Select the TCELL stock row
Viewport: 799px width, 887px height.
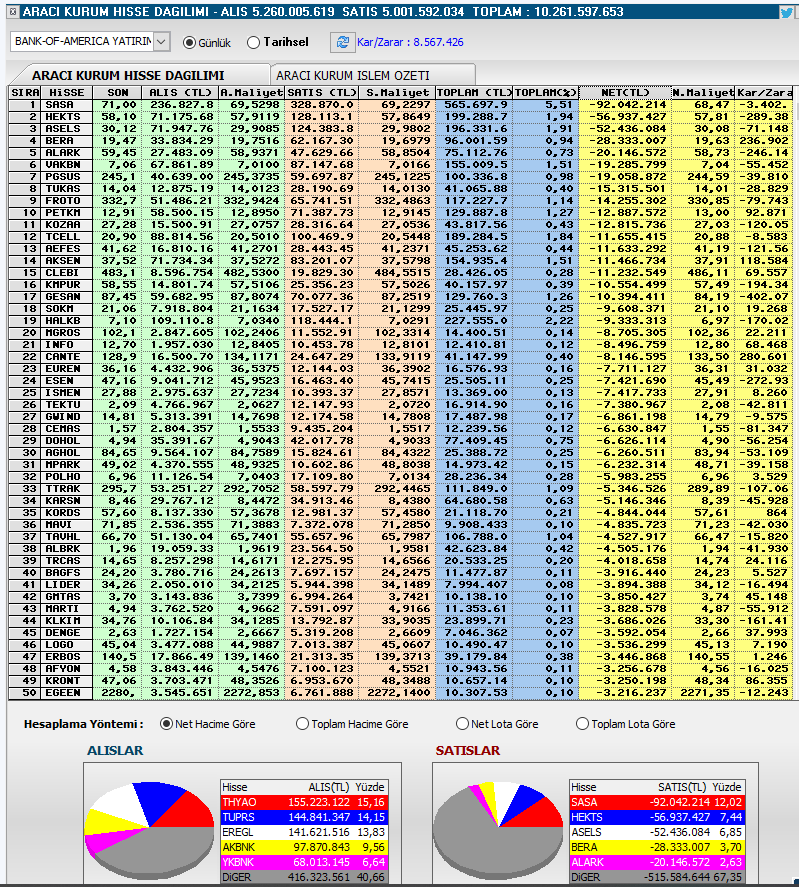coord(401,236)
